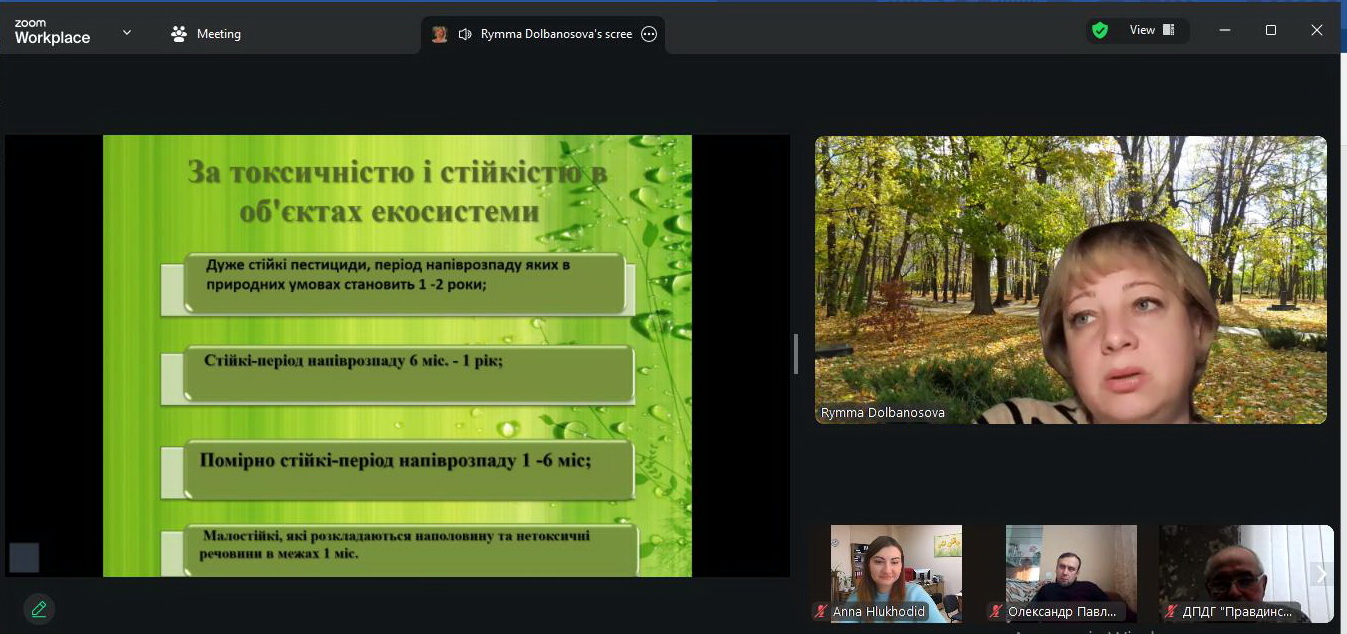Viewport: 1347px width, 634px height.
Task: Click the ДПДГ participant's muted mic icon
Action: point(1170,611)
